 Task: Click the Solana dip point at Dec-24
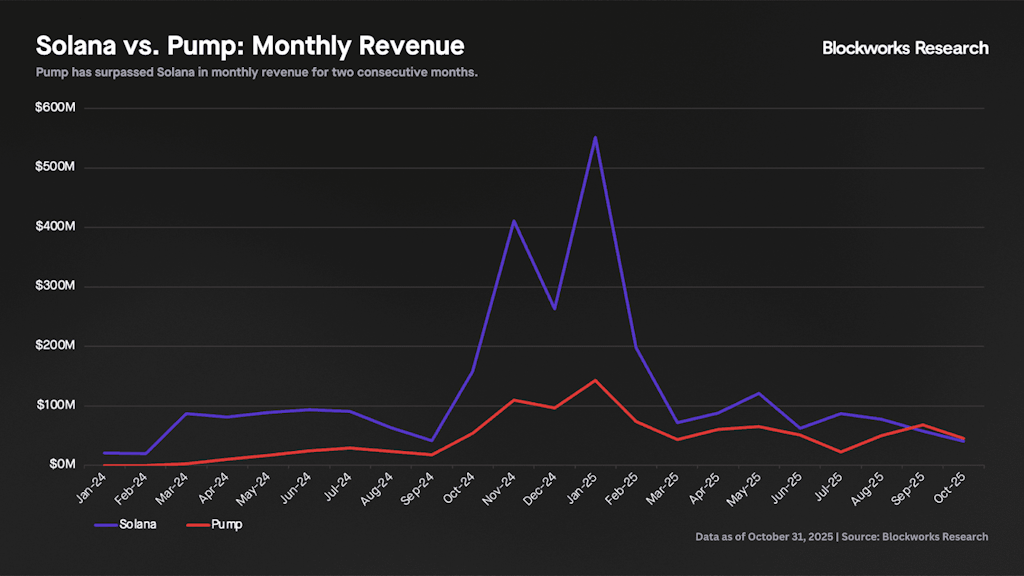[555, 308]
